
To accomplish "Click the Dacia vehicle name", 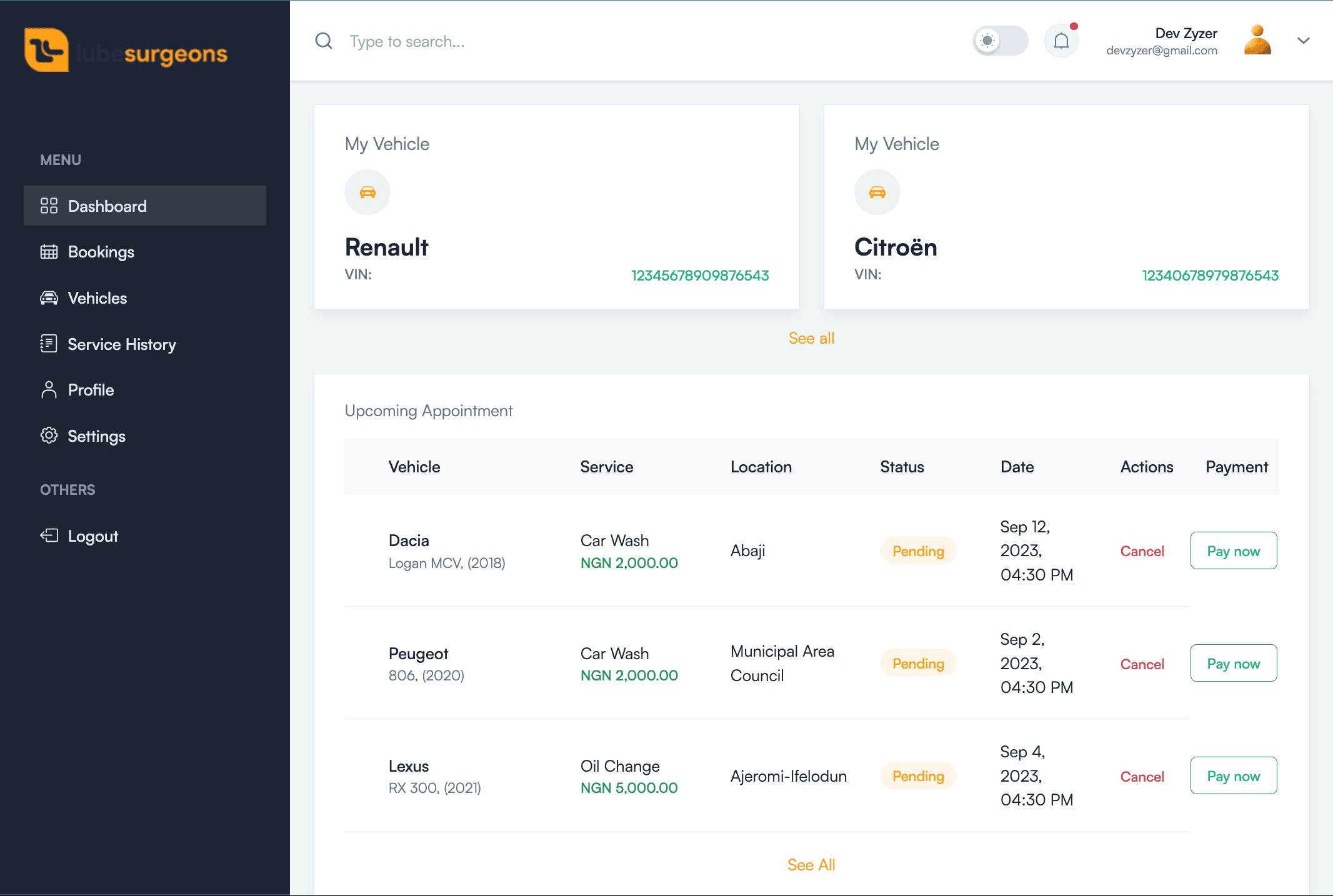I will coord(409,540).
